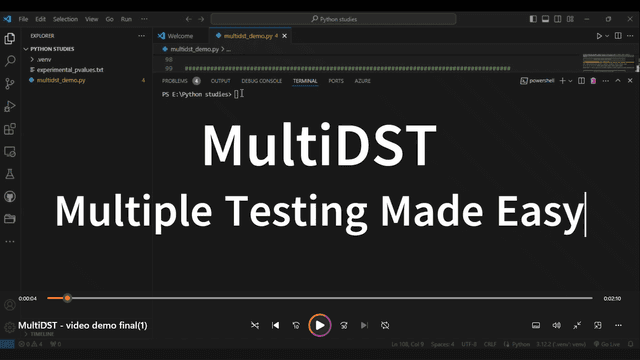
Task: Split the editor right
Action: click(x=618, y=36)
